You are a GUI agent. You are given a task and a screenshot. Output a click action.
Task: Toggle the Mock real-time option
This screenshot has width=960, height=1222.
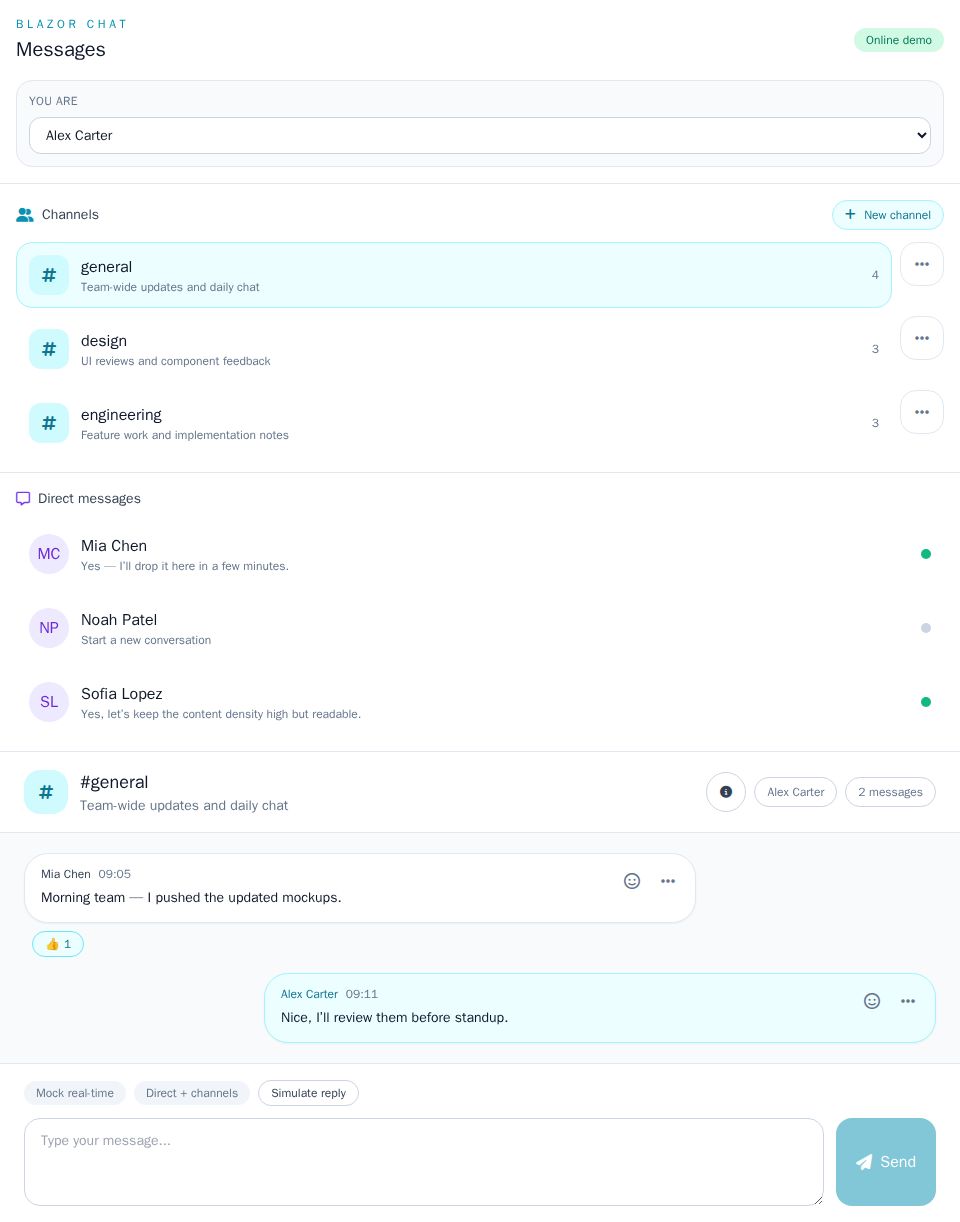[74, 1093]
